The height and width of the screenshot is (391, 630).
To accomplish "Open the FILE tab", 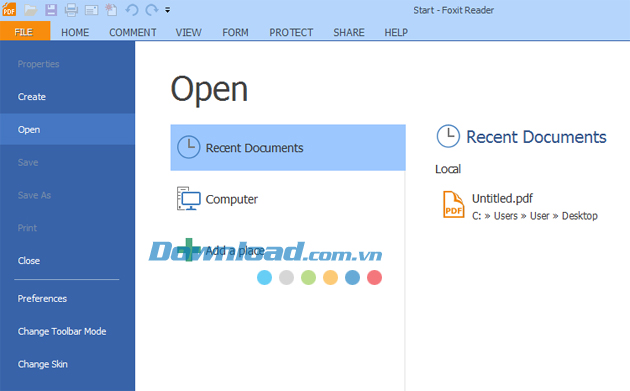I will coord(25,31).
